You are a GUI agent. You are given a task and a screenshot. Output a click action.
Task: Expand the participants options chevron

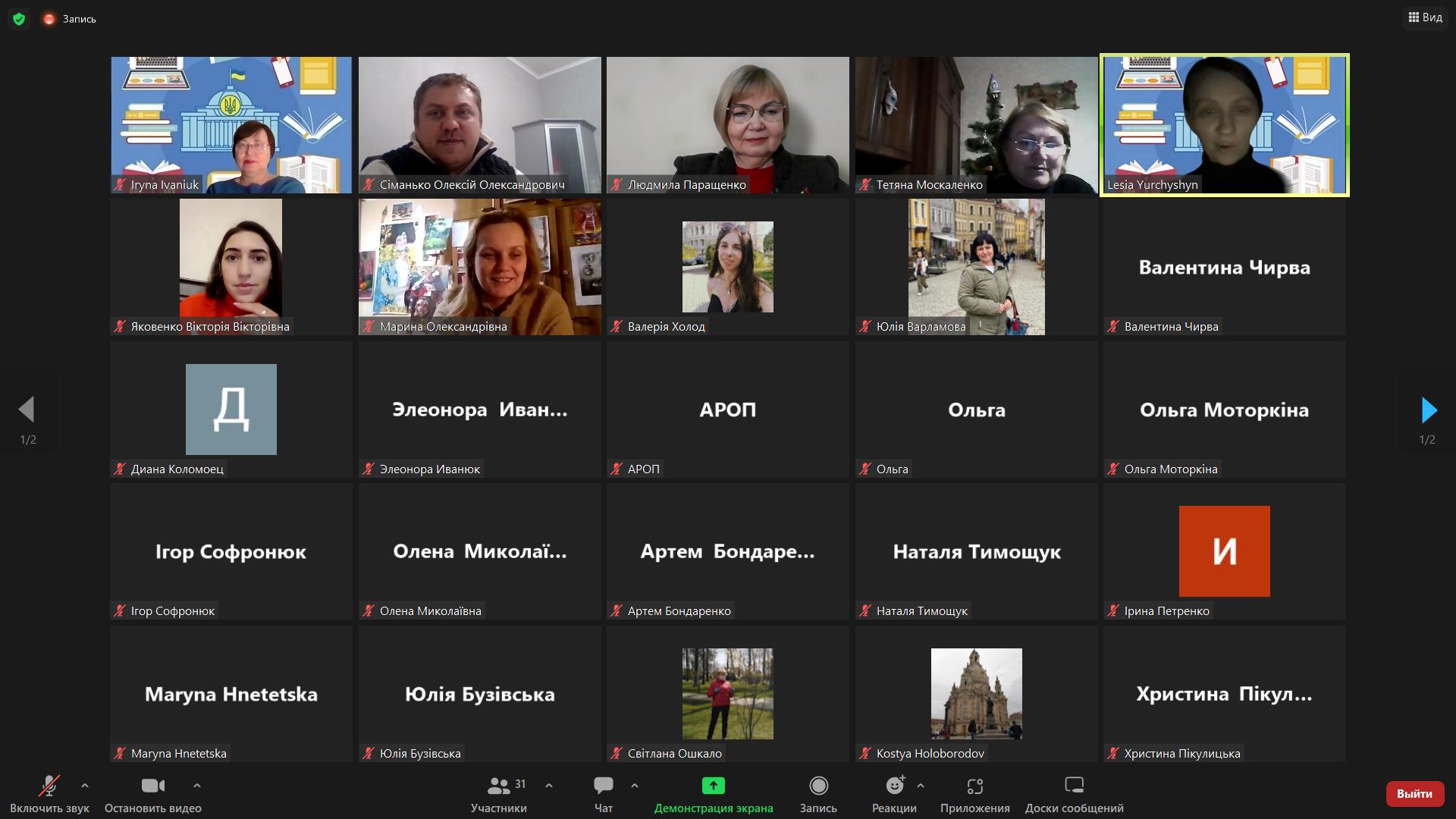tap(549, 786)
